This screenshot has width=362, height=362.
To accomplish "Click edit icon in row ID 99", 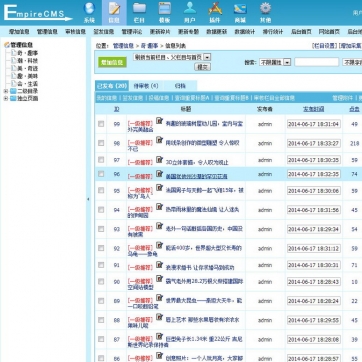I will [x=160, y=121].
